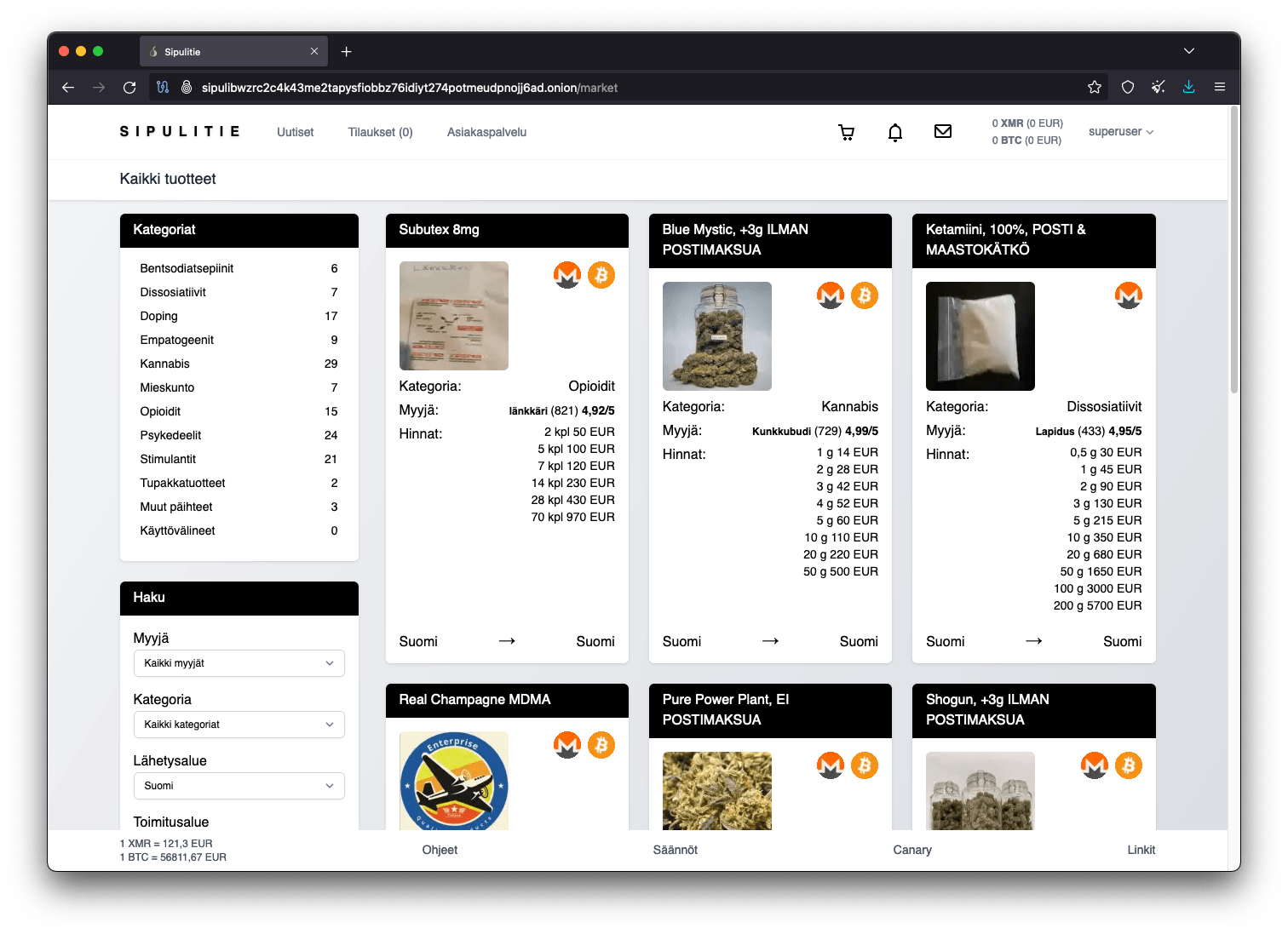
Task: Open the Lähetysalue dropdown showing Suomi
Action: 239,786
